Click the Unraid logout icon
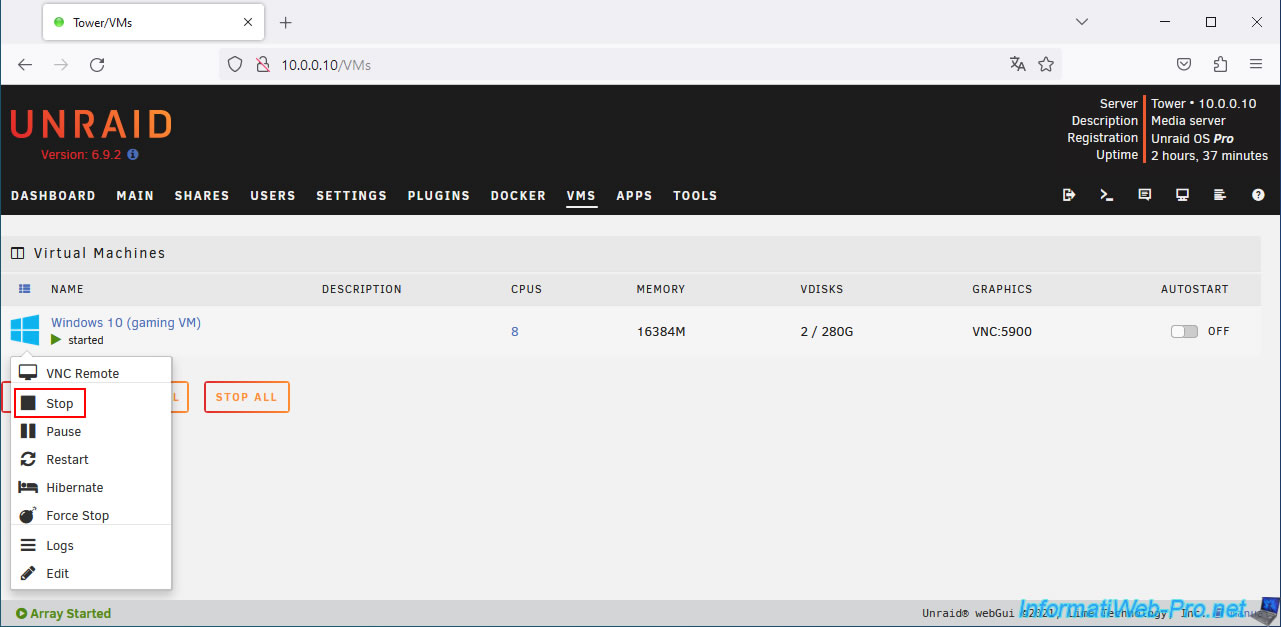Image resolution: width=1281 pixels, height=627 pixels. pos(1069,195)
